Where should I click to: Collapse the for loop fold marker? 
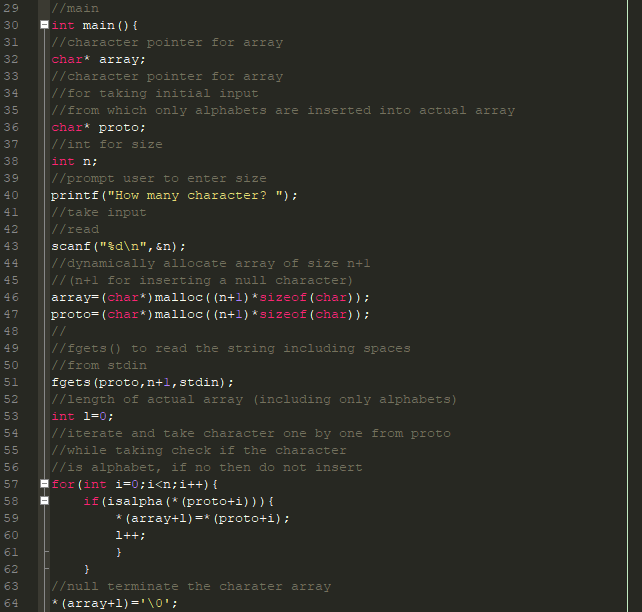pos(43,484)
